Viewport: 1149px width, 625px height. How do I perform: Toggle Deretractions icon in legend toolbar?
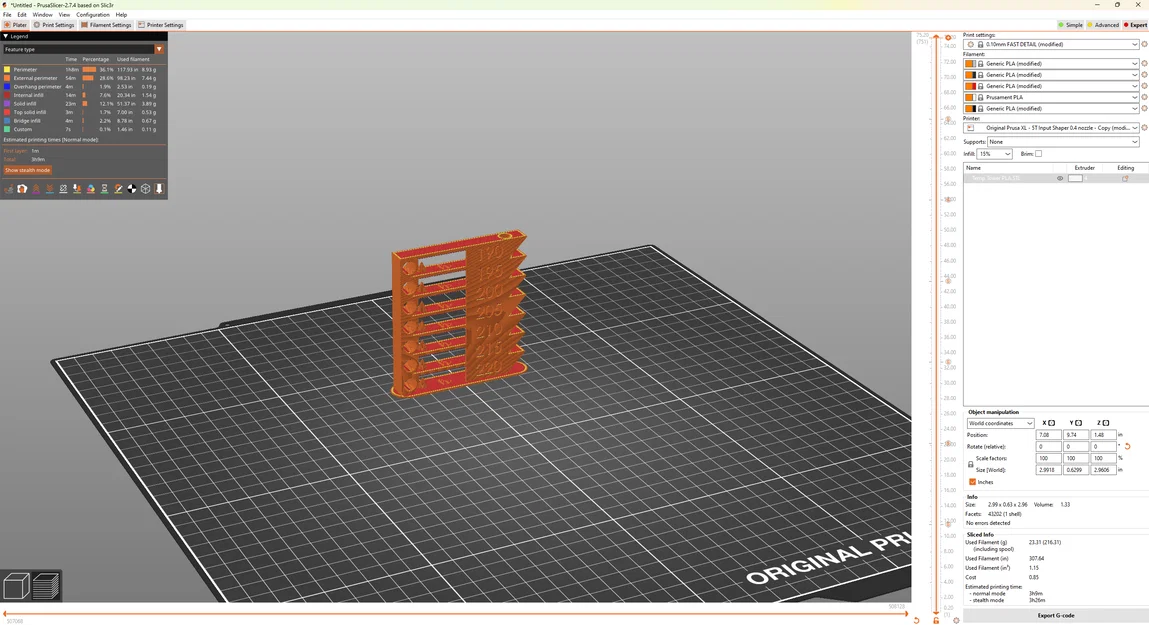(50, 189)
